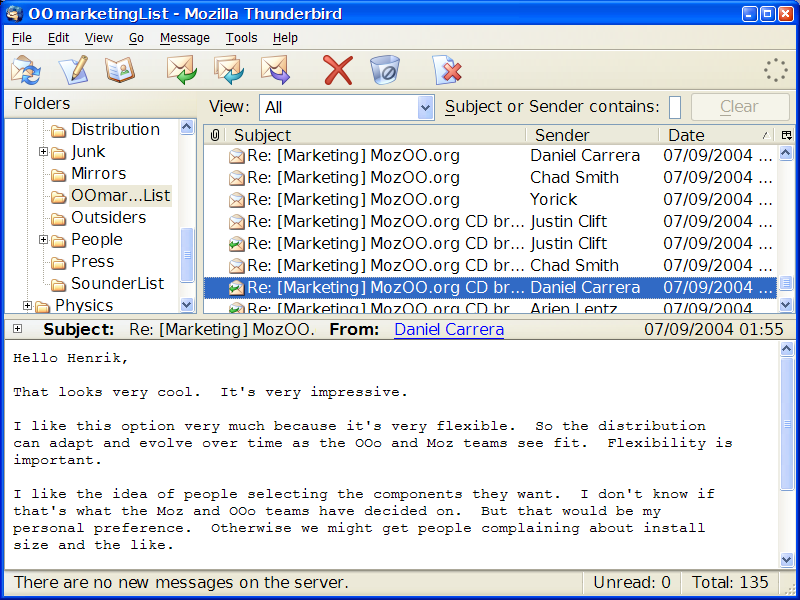Click the Stop icon in the toolbar

[x=447, y=70]
